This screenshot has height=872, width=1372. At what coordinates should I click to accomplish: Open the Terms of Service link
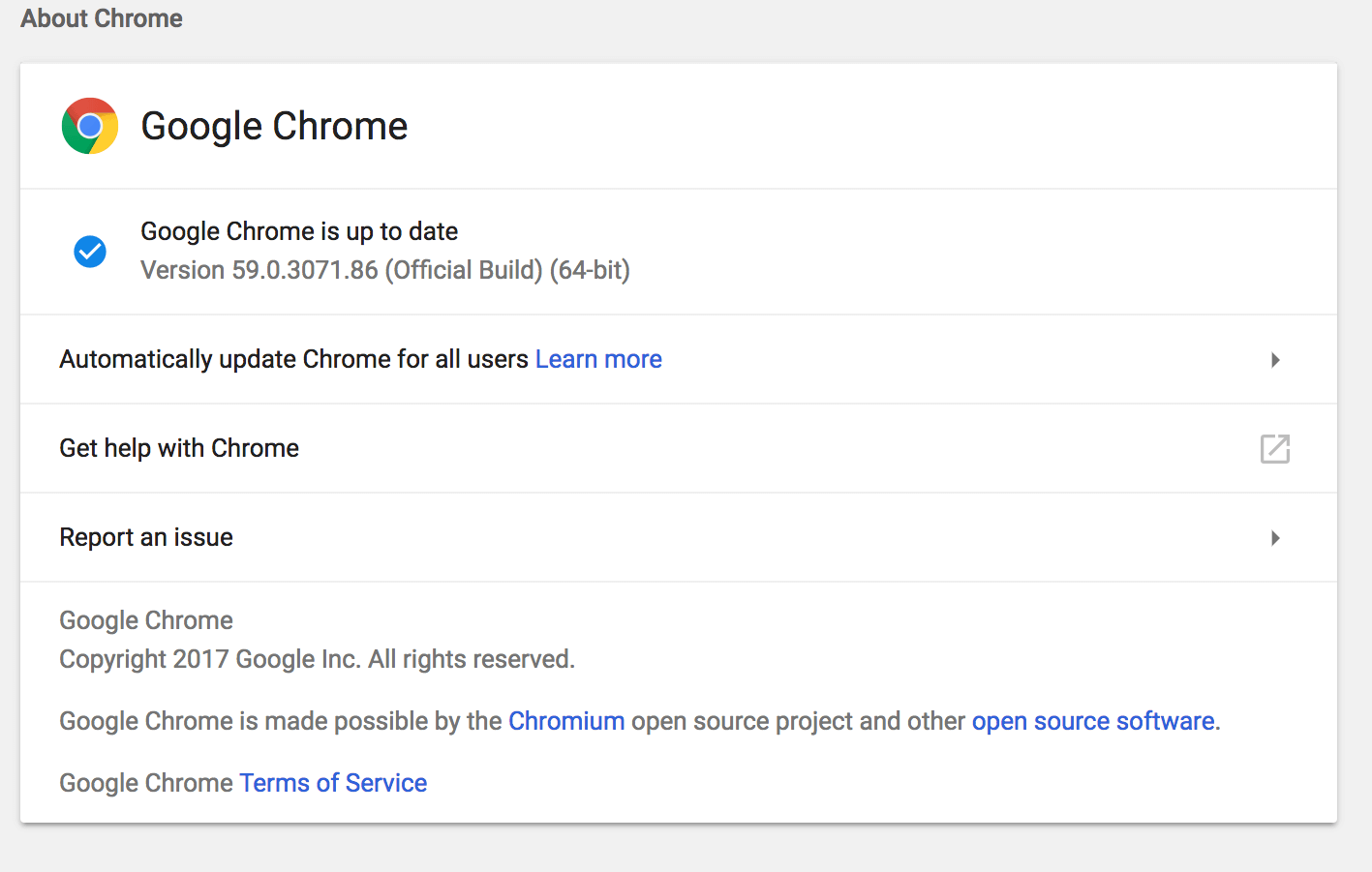coord(333,783)
